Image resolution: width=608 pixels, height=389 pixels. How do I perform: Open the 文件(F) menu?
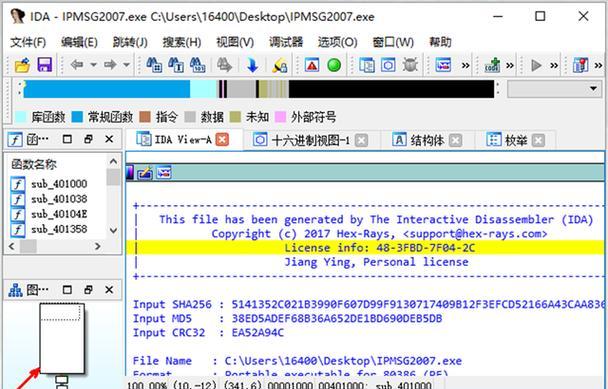[x=28, y=42]
